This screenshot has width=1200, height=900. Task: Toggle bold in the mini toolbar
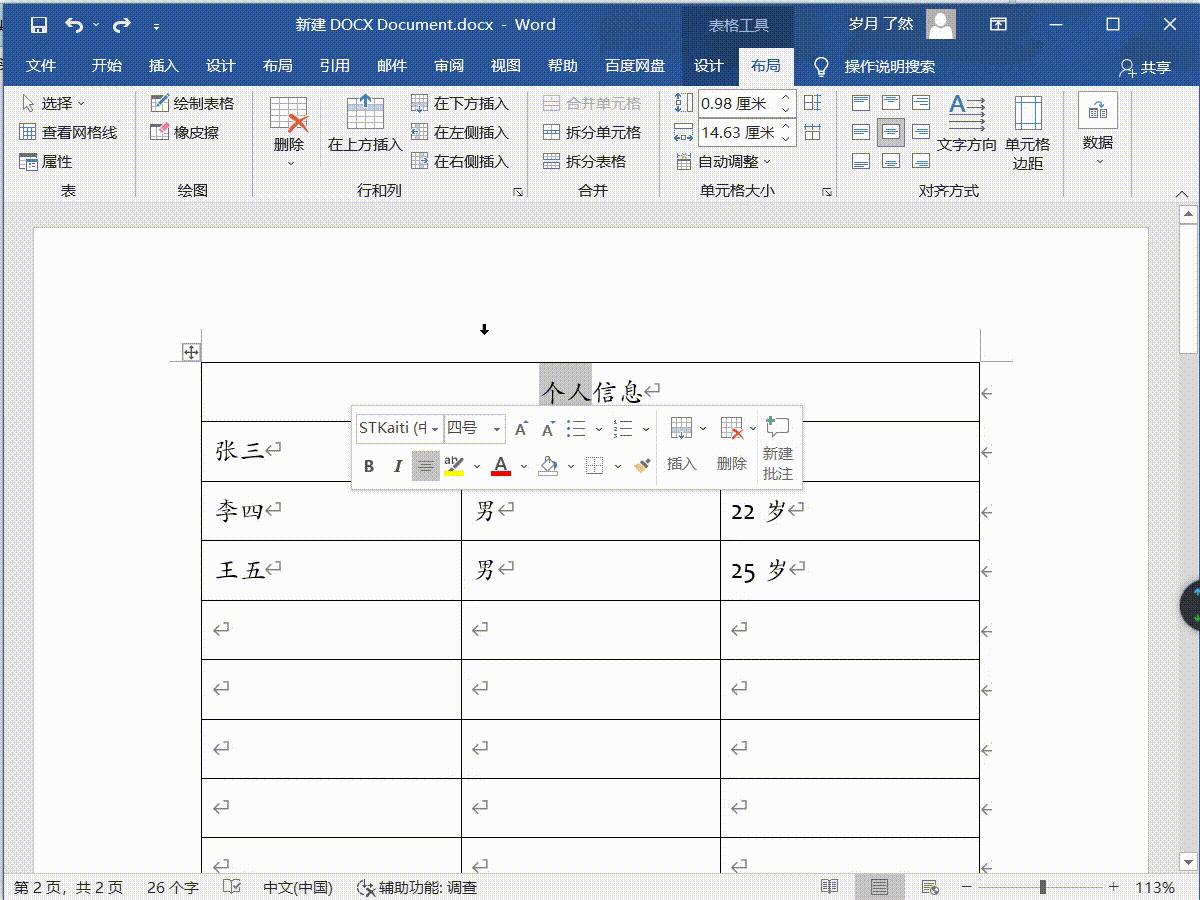point(368,465)
